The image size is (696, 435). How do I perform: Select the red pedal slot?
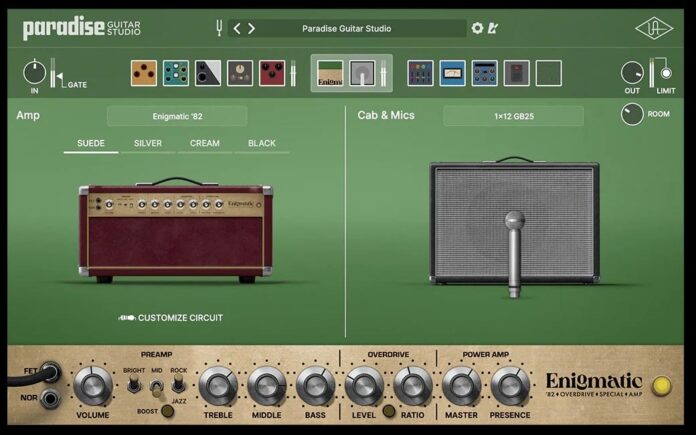tap(272, 73)
